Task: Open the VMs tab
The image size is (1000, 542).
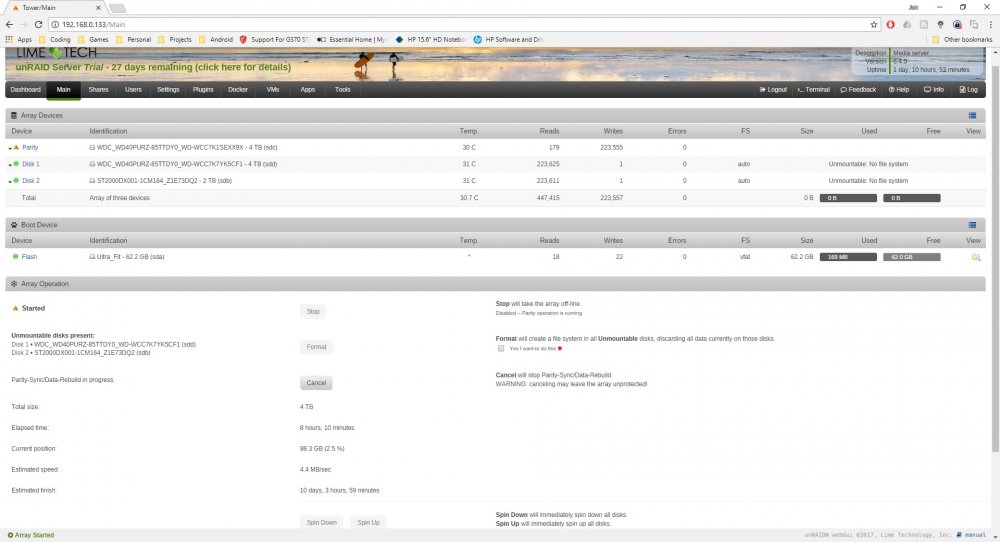Action: tap(273, 90)
